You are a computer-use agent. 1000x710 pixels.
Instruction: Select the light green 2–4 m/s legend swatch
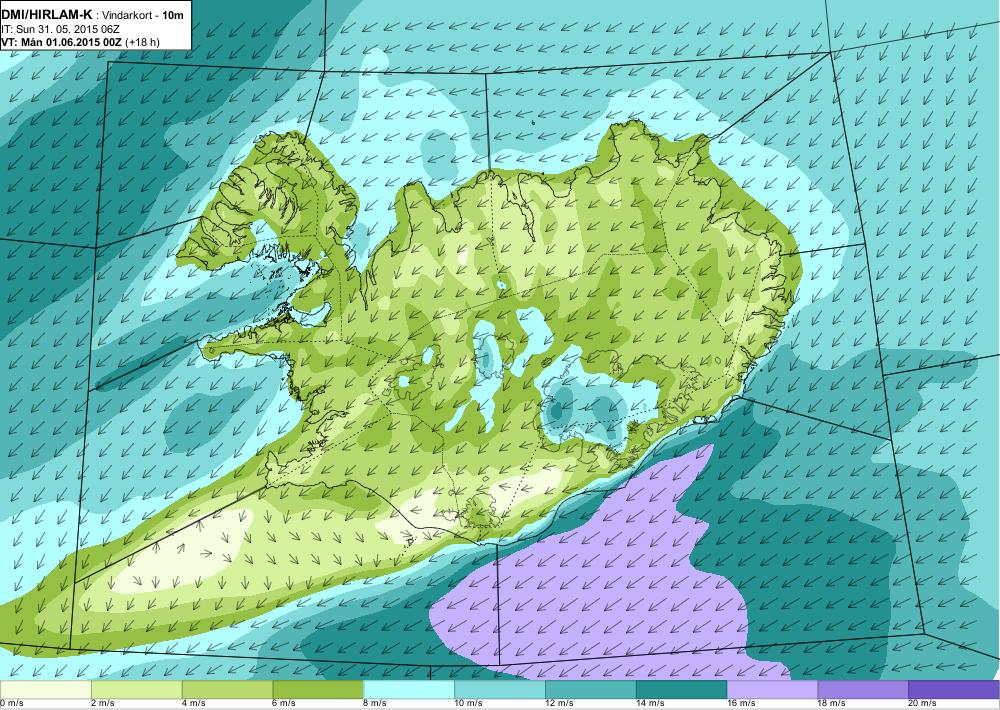[x=136, y=690]
